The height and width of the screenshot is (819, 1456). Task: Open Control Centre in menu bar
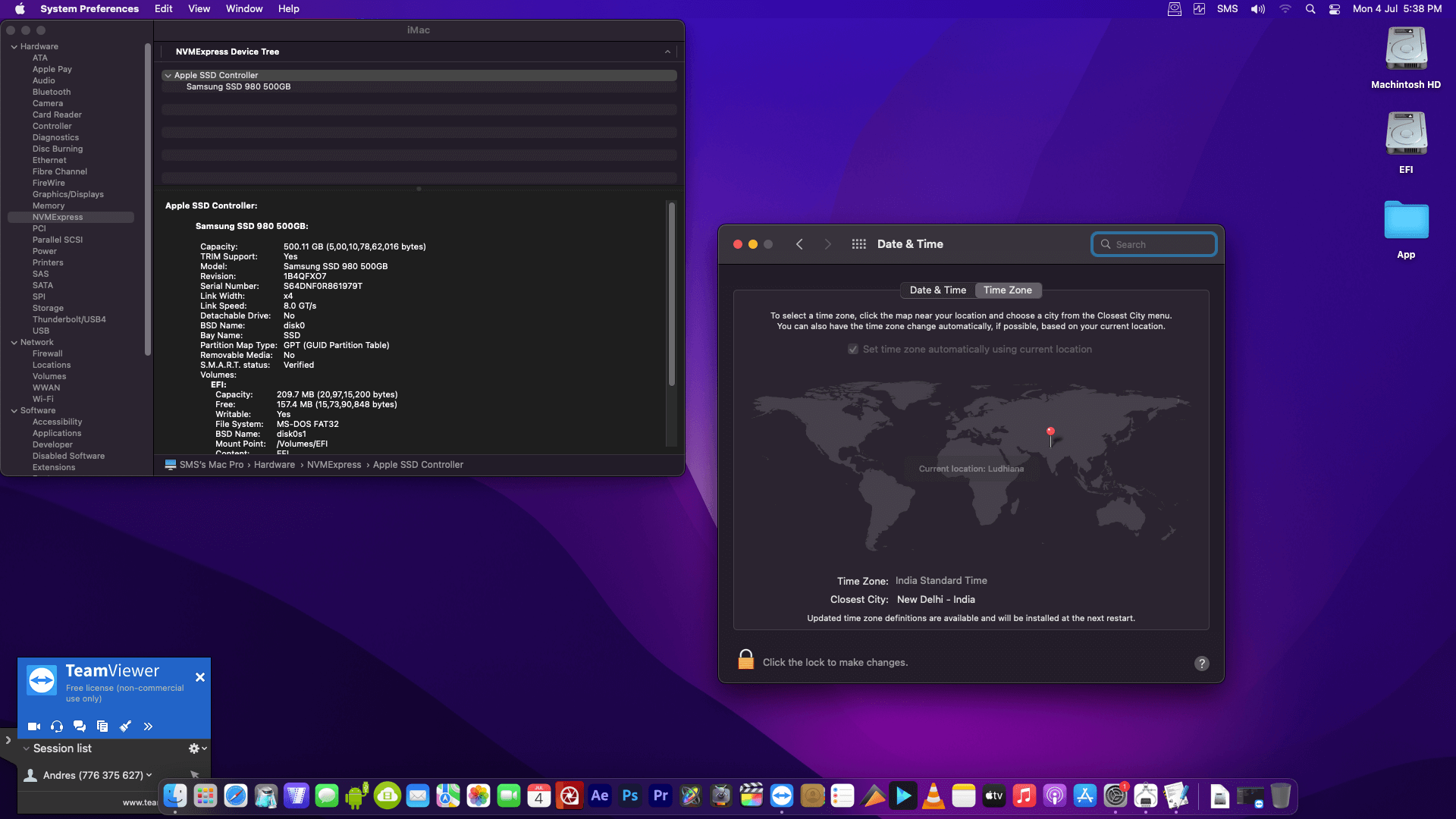coord(1335,9)
